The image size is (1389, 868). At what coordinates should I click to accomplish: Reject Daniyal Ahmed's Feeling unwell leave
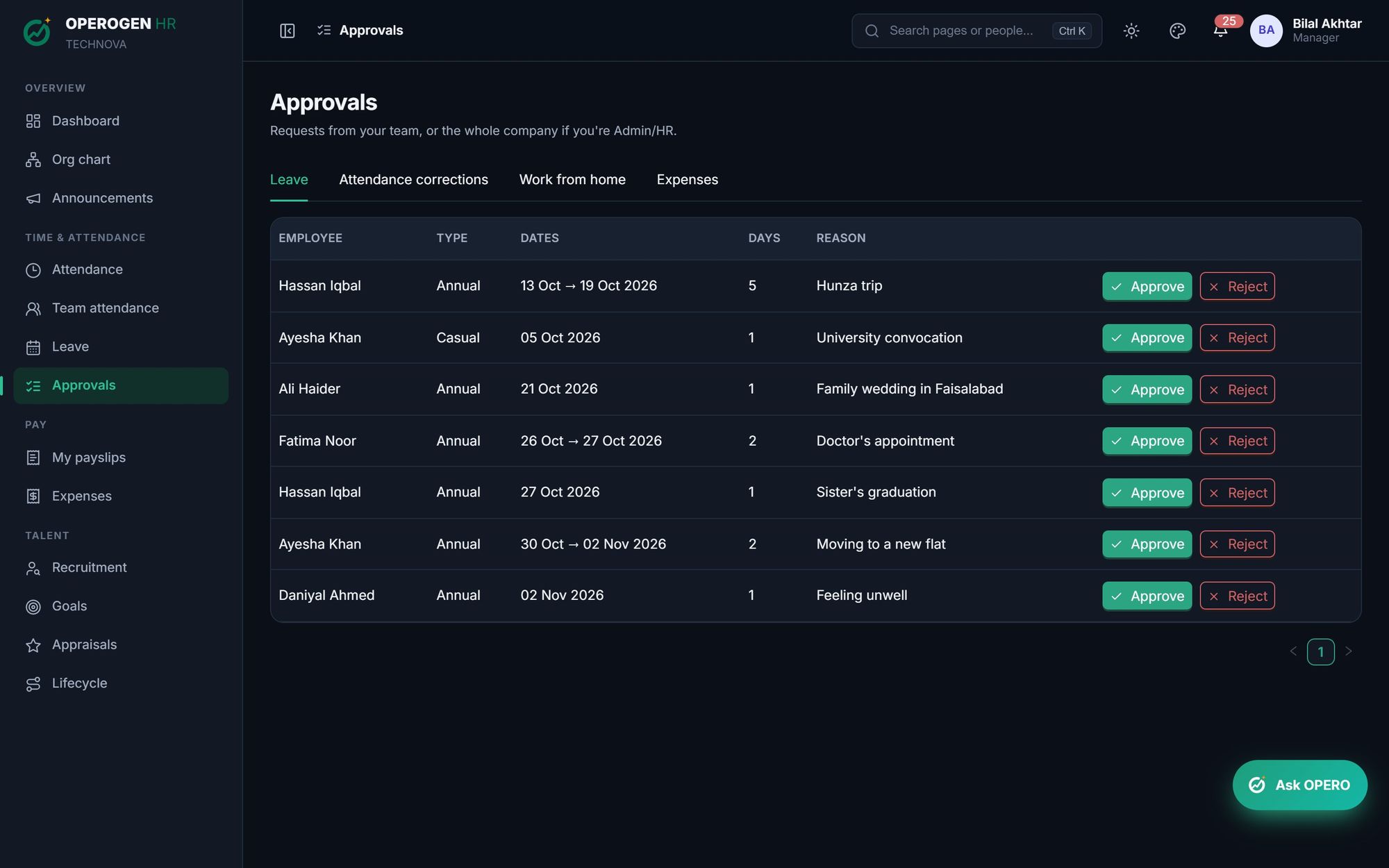[1237, 596]
